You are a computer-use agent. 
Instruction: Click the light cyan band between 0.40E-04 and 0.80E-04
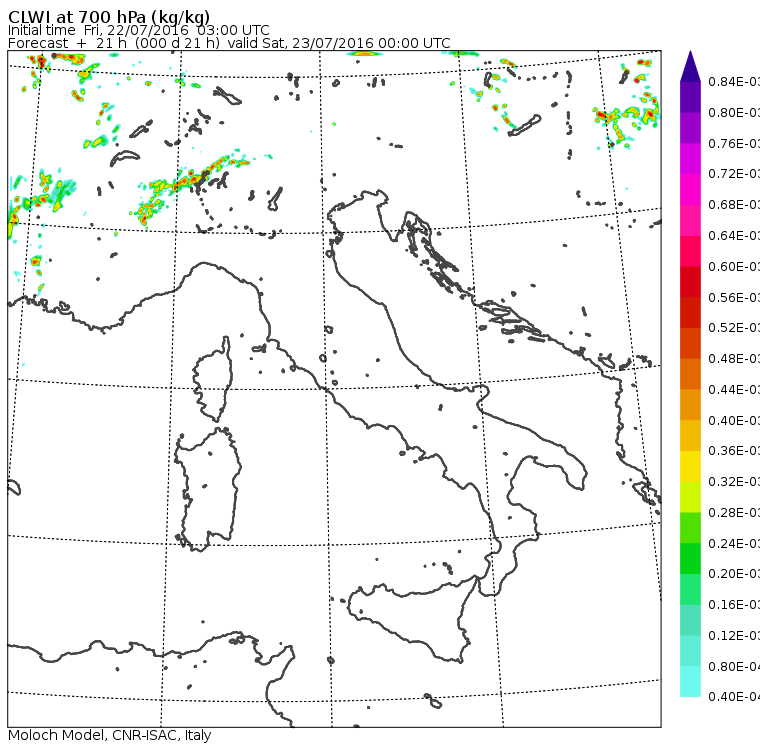[x=690, y=681]
